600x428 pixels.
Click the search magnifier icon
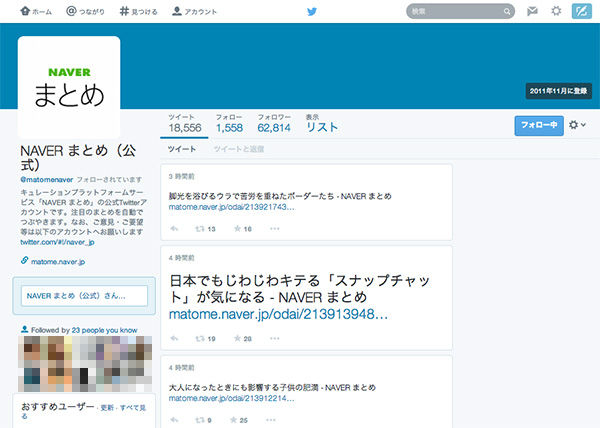pos(507,11)
